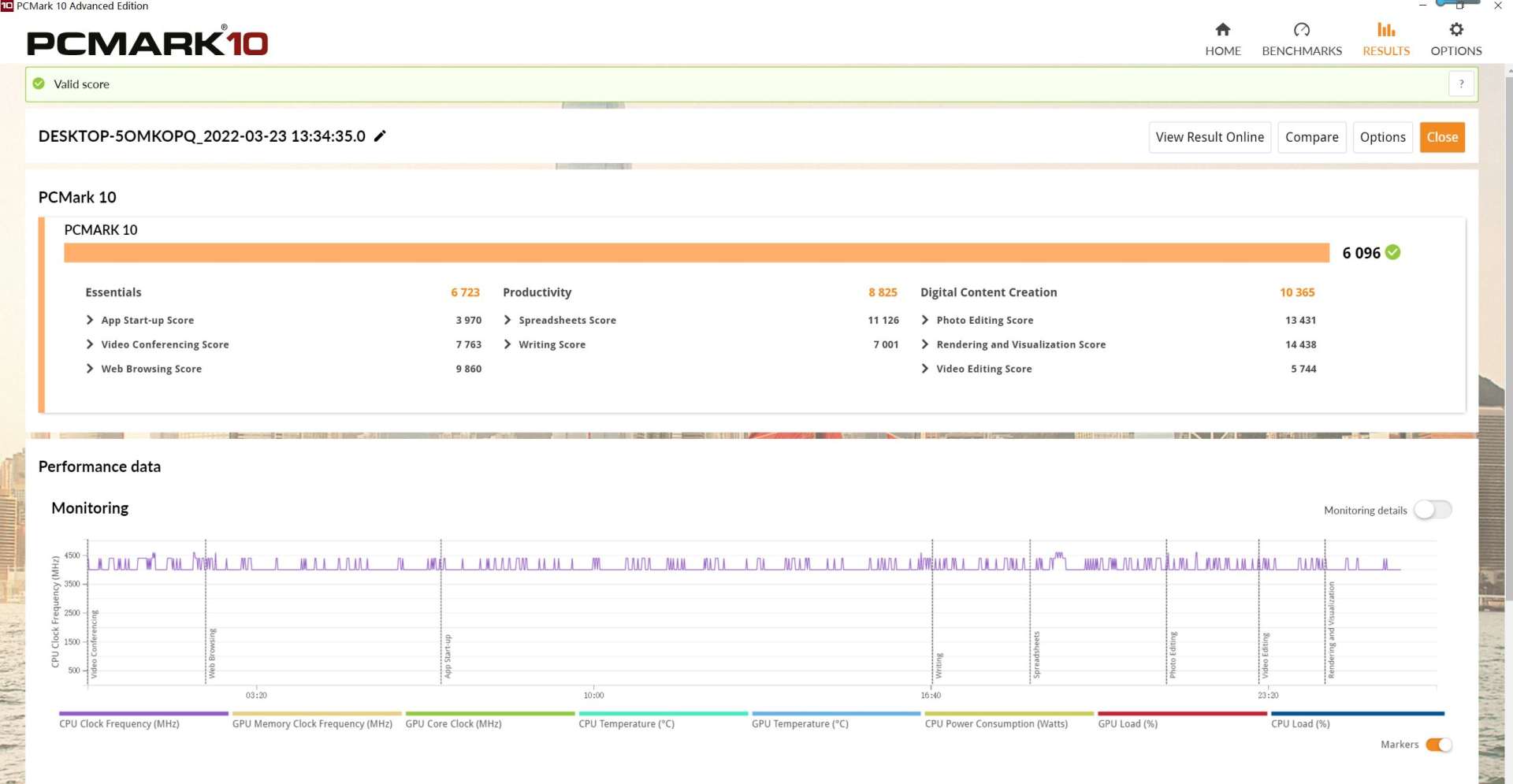Click the Productivity score 8 825
The image size is (1513, 784).
pyautogui.click(x=883, y=292)
